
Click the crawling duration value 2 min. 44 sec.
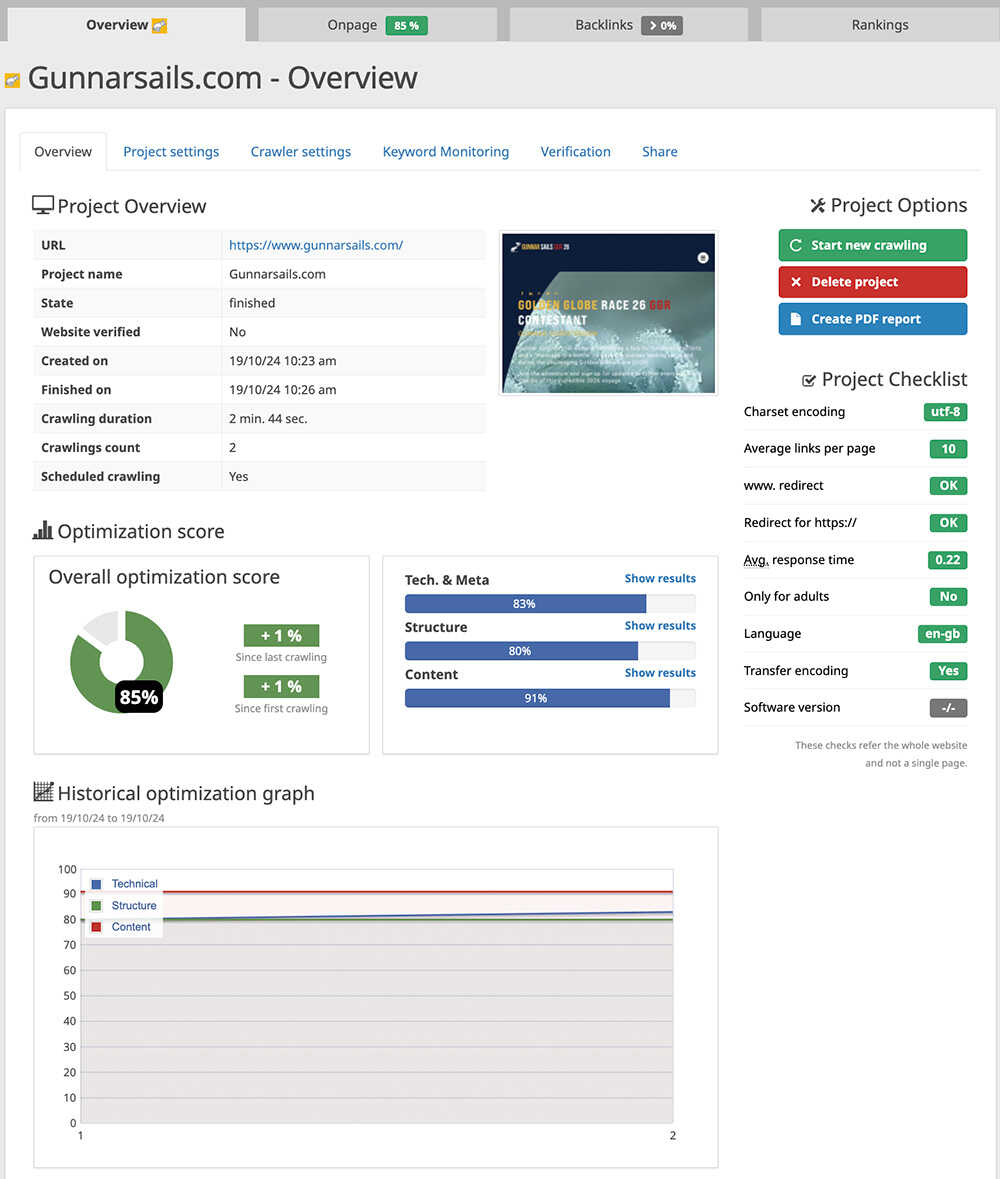point(268,419)
